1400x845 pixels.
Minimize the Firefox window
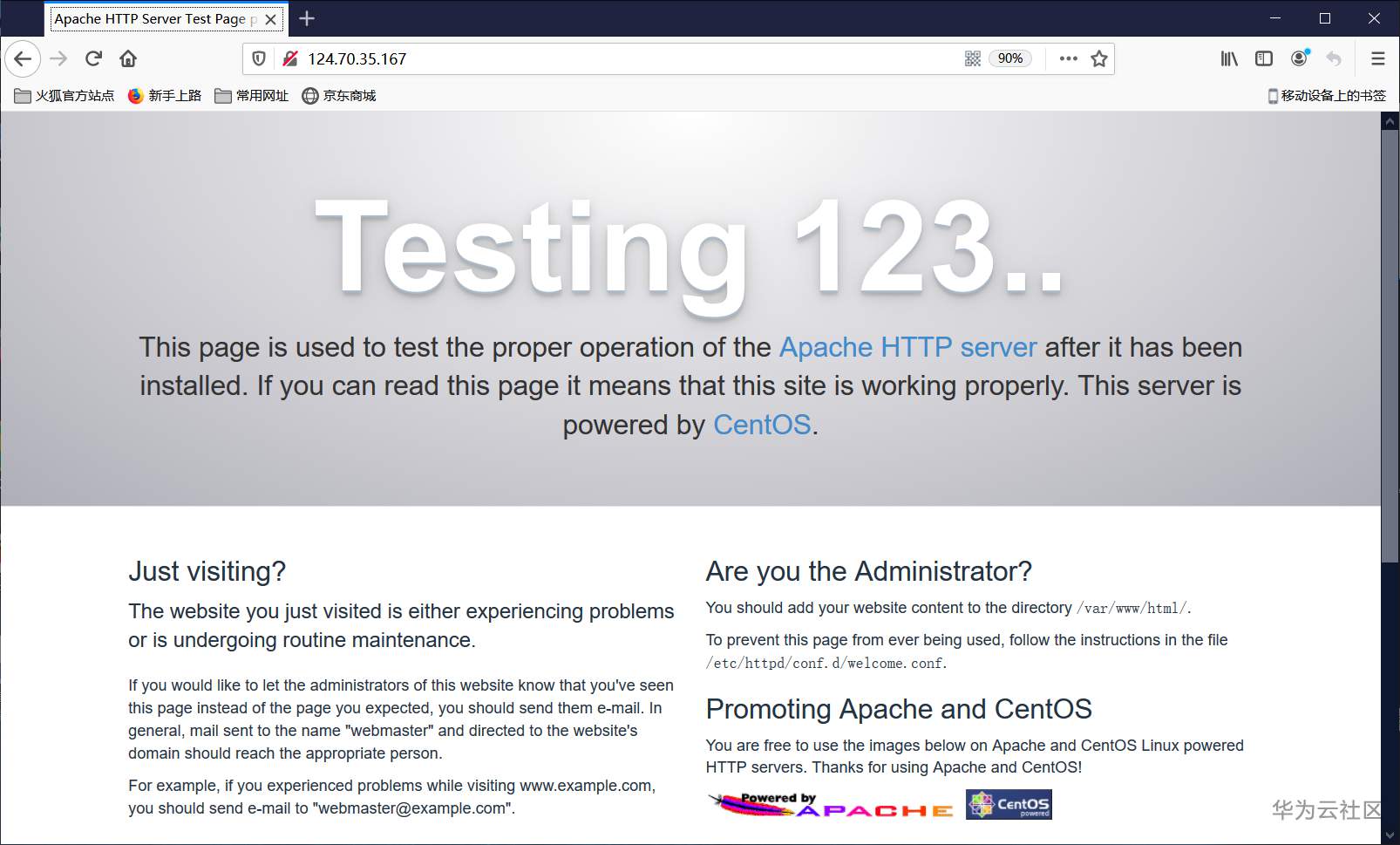[1275, 18]
